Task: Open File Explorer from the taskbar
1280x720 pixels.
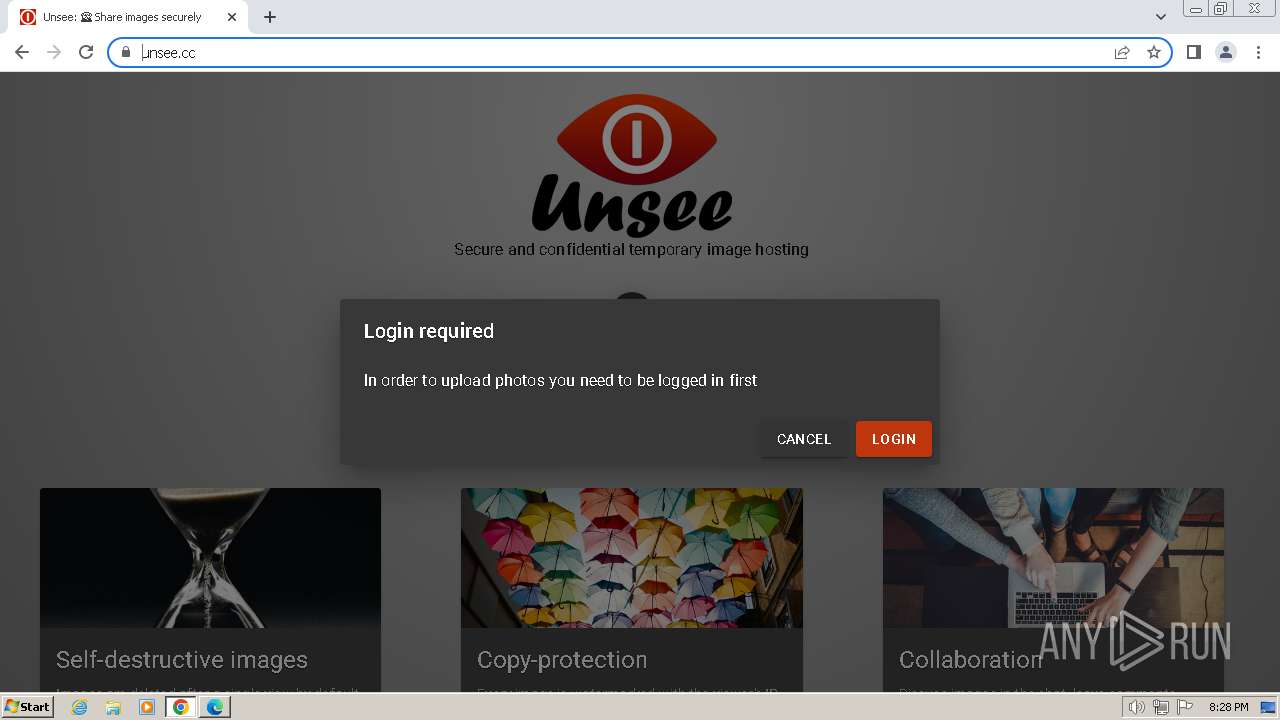Action: [113, 707]
